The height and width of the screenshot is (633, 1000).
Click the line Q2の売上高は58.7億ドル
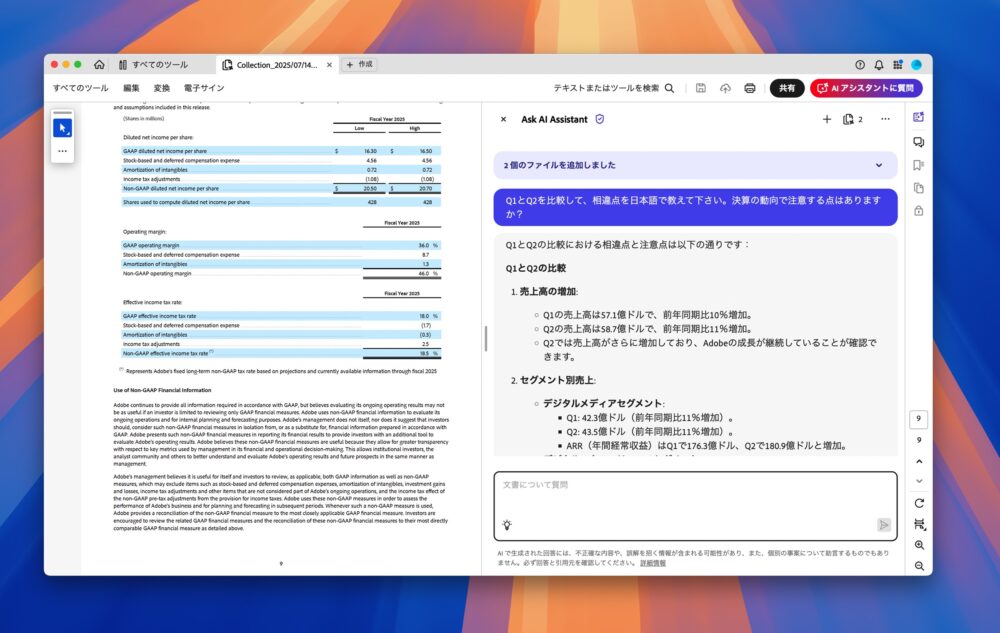[x=648, y=329]
